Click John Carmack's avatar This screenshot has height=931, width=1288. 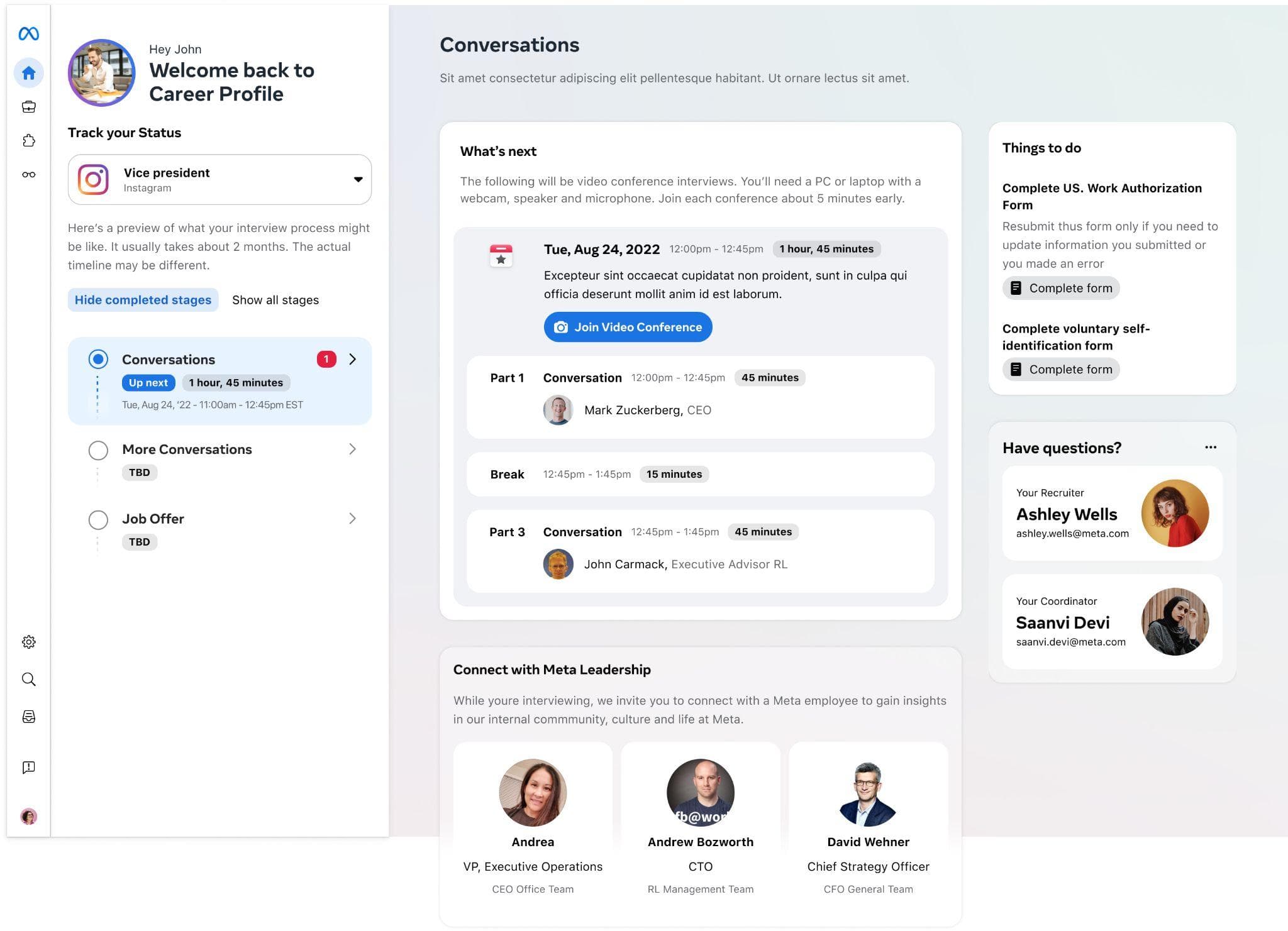(x=558, y=564)
